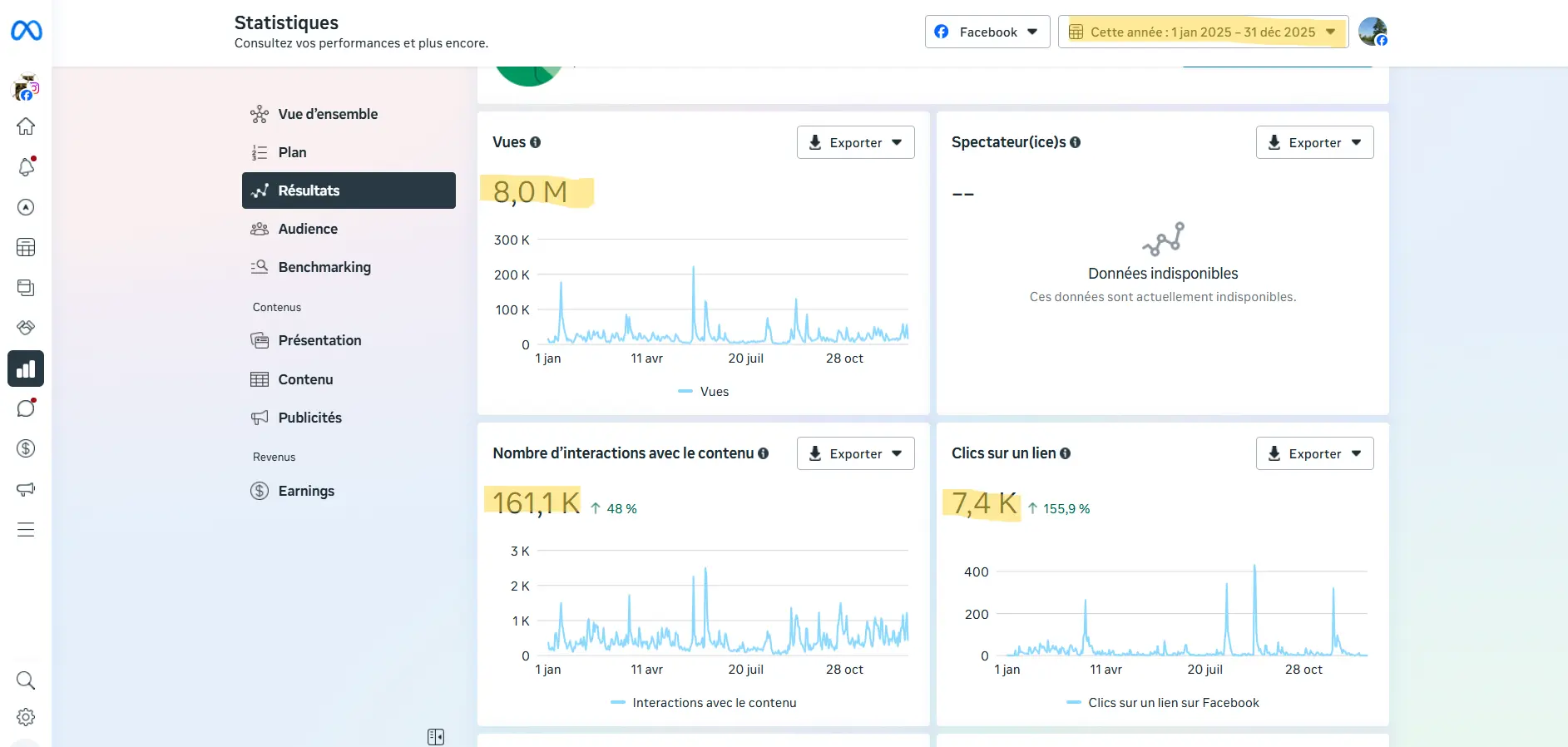
Task: Toggle the sidebar collapse panel icon
Action: point(436,737)
